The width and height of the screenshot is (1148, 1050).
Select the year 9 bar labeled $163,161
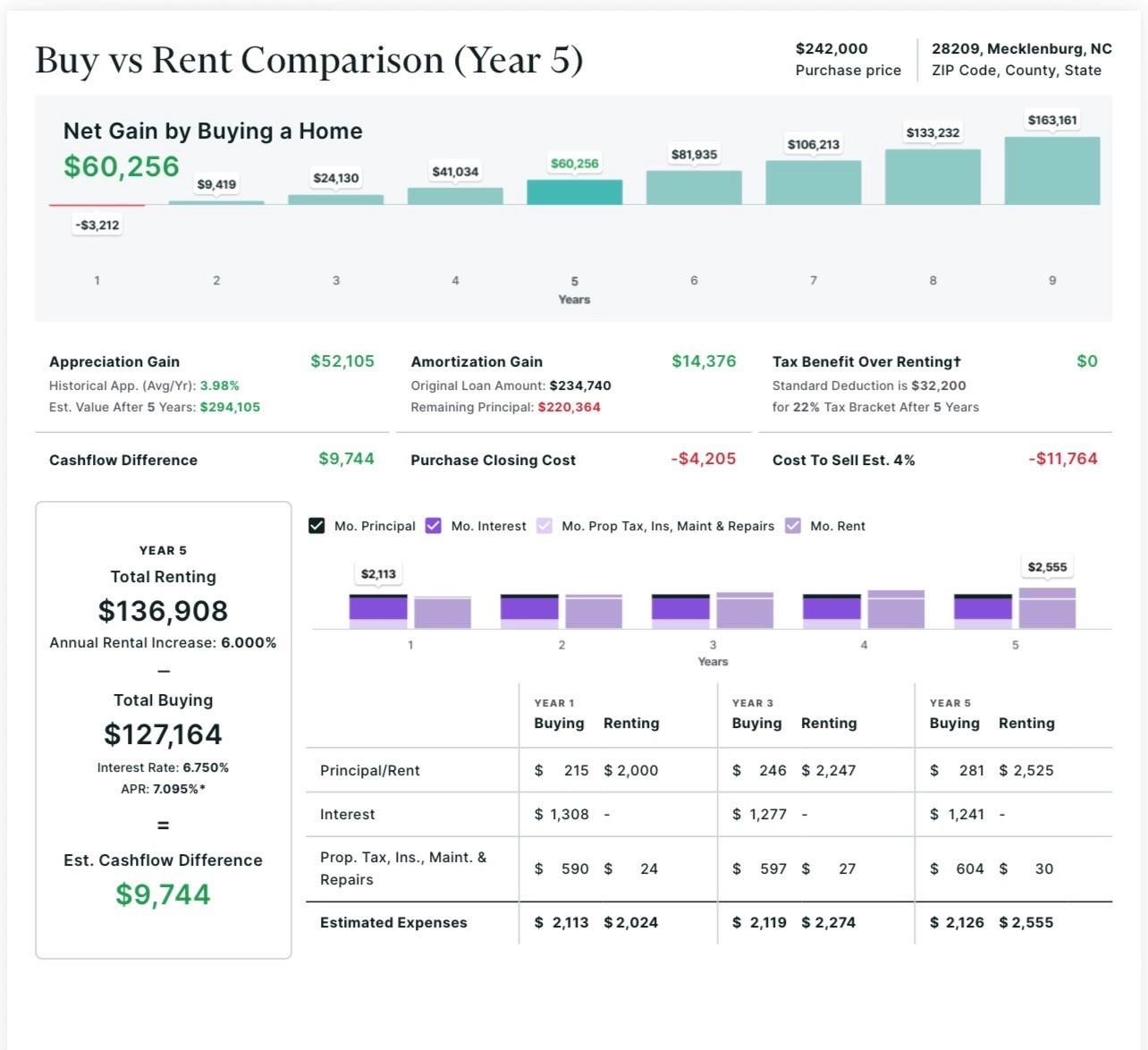1052,171
